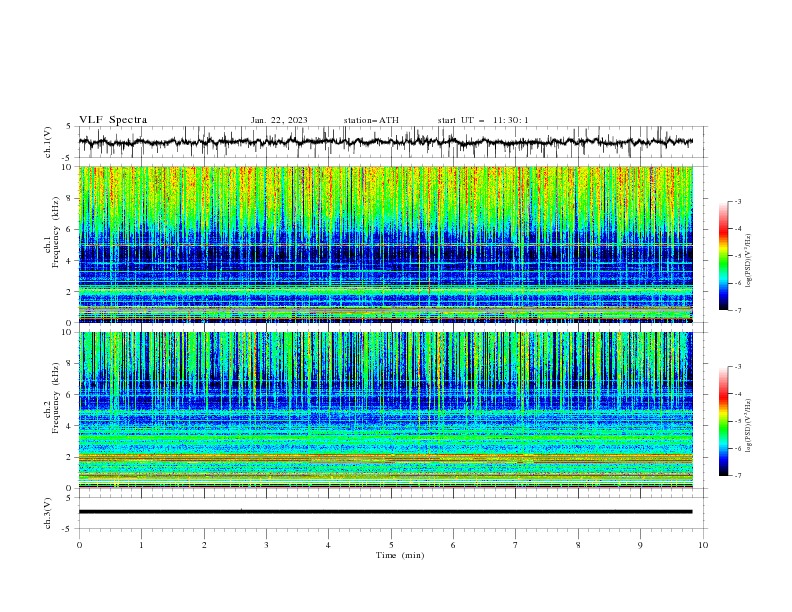
Task: Click the log(PSD) label beside ch.2 colorbar
Action: (748, 426)
